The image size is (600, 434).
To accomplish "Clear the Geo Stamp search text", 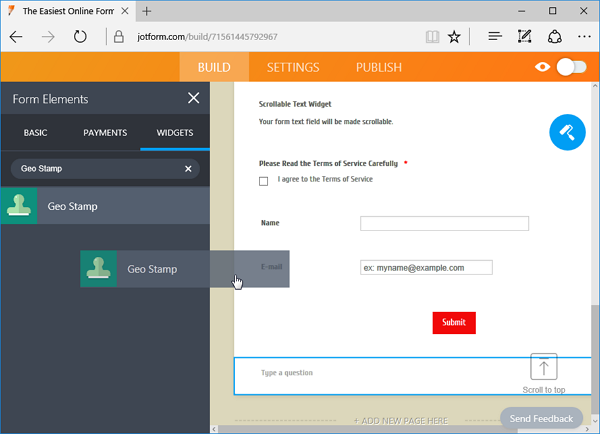I will (188, 169).
